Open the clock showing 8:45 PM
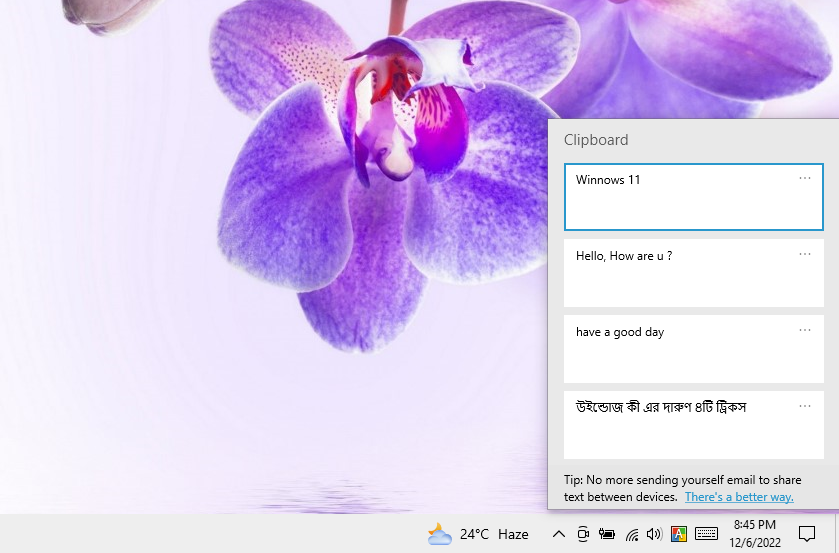 click(754, 534)
